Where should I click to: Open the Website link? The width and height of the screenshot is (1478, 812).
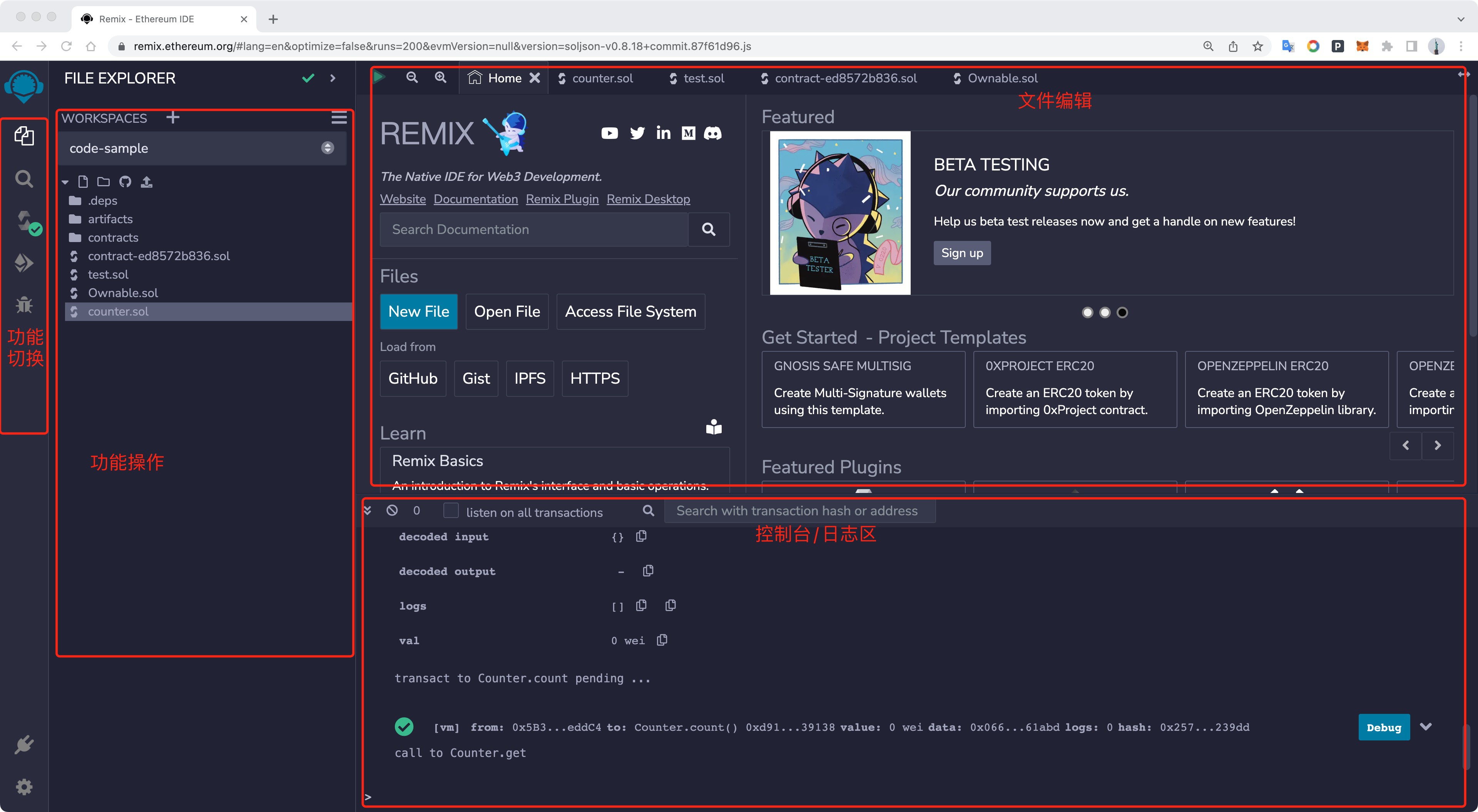pyautogui.click(x=403, y=199)
